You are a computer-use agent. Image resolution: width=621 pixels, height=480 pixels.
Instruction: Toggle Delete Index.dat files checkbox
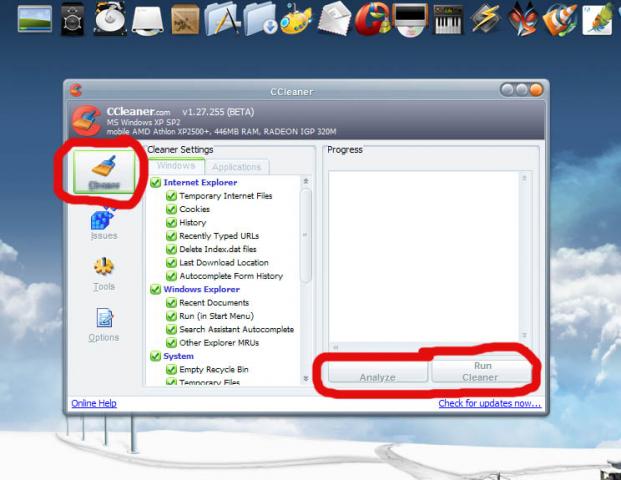point(171,249)
